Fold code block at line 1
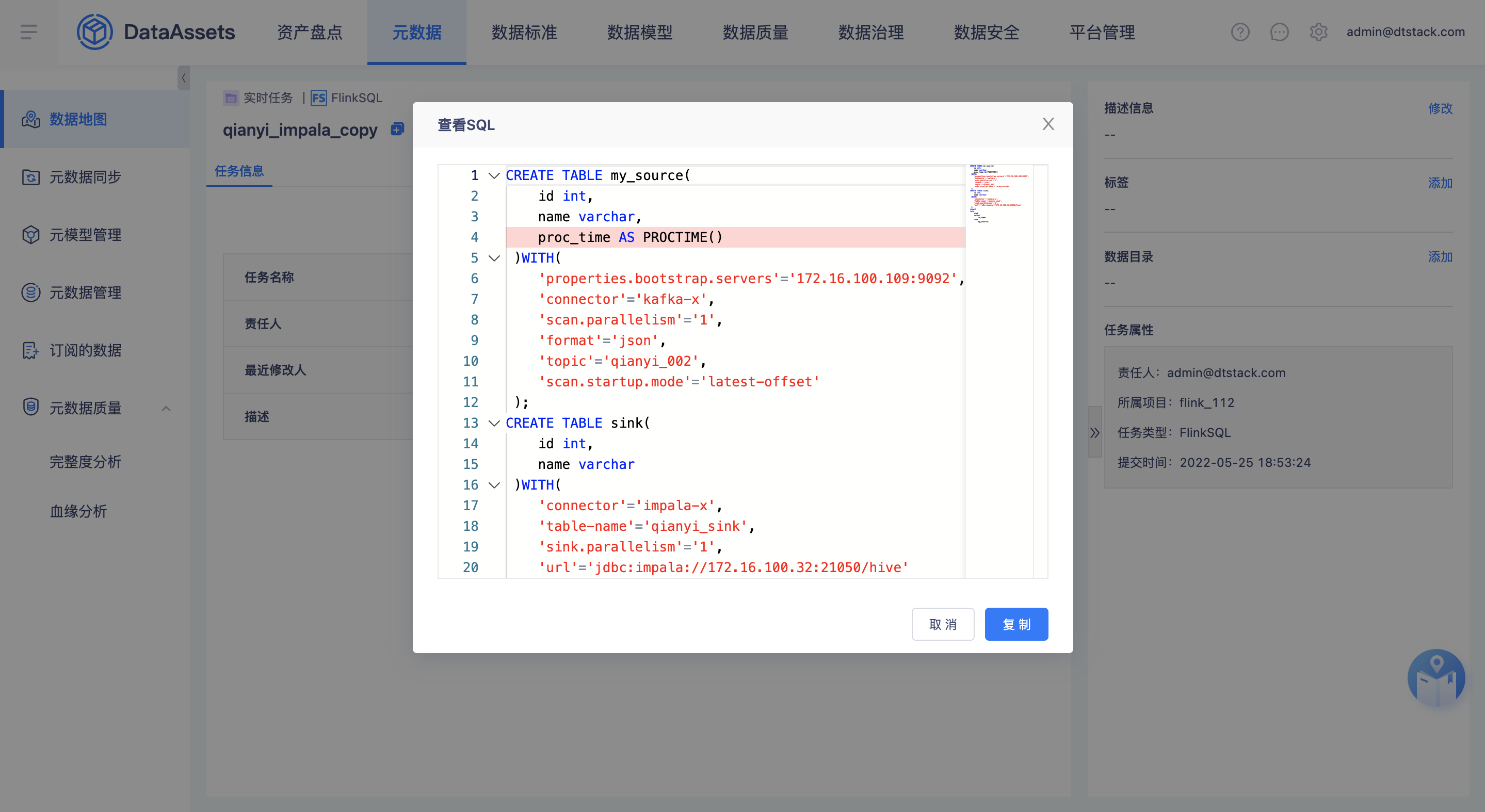The height and width of the screenshot is (812, 1485). [x=494, y=176]
